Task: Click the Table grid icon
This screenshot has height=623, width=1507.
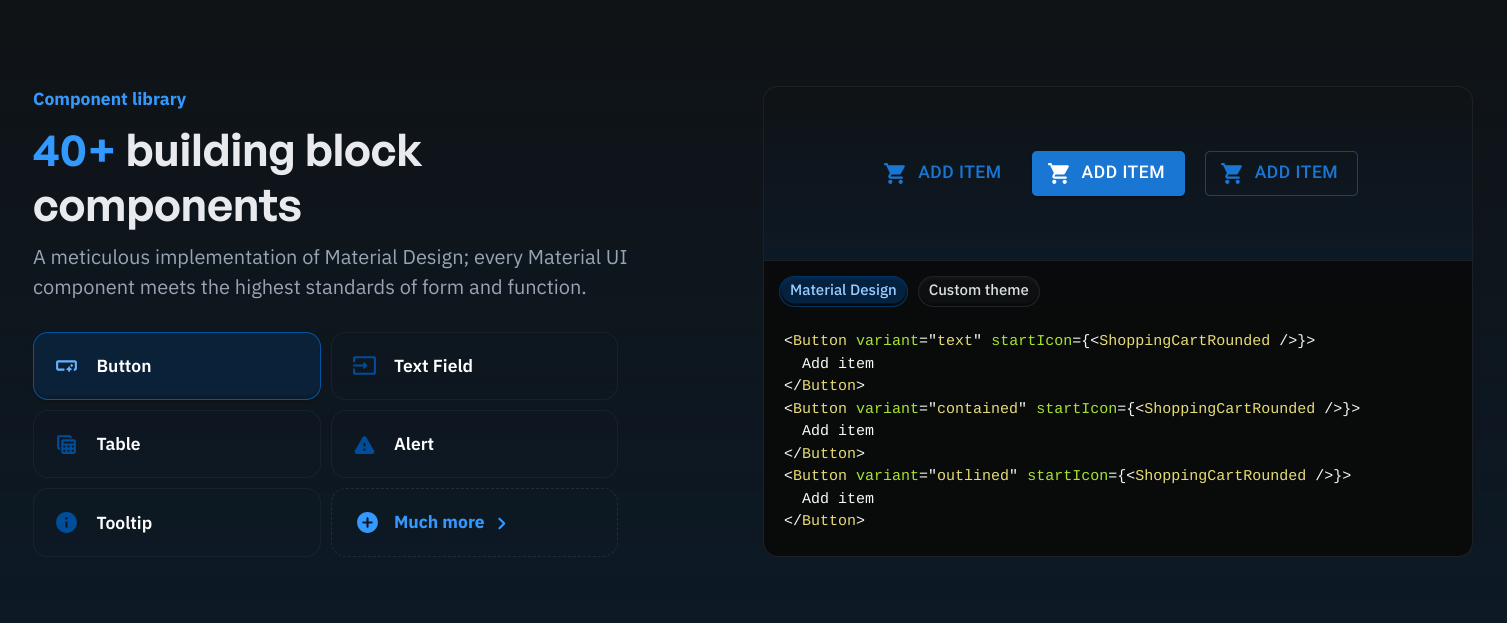Action: pyautogui.click(x=67, y=445)
